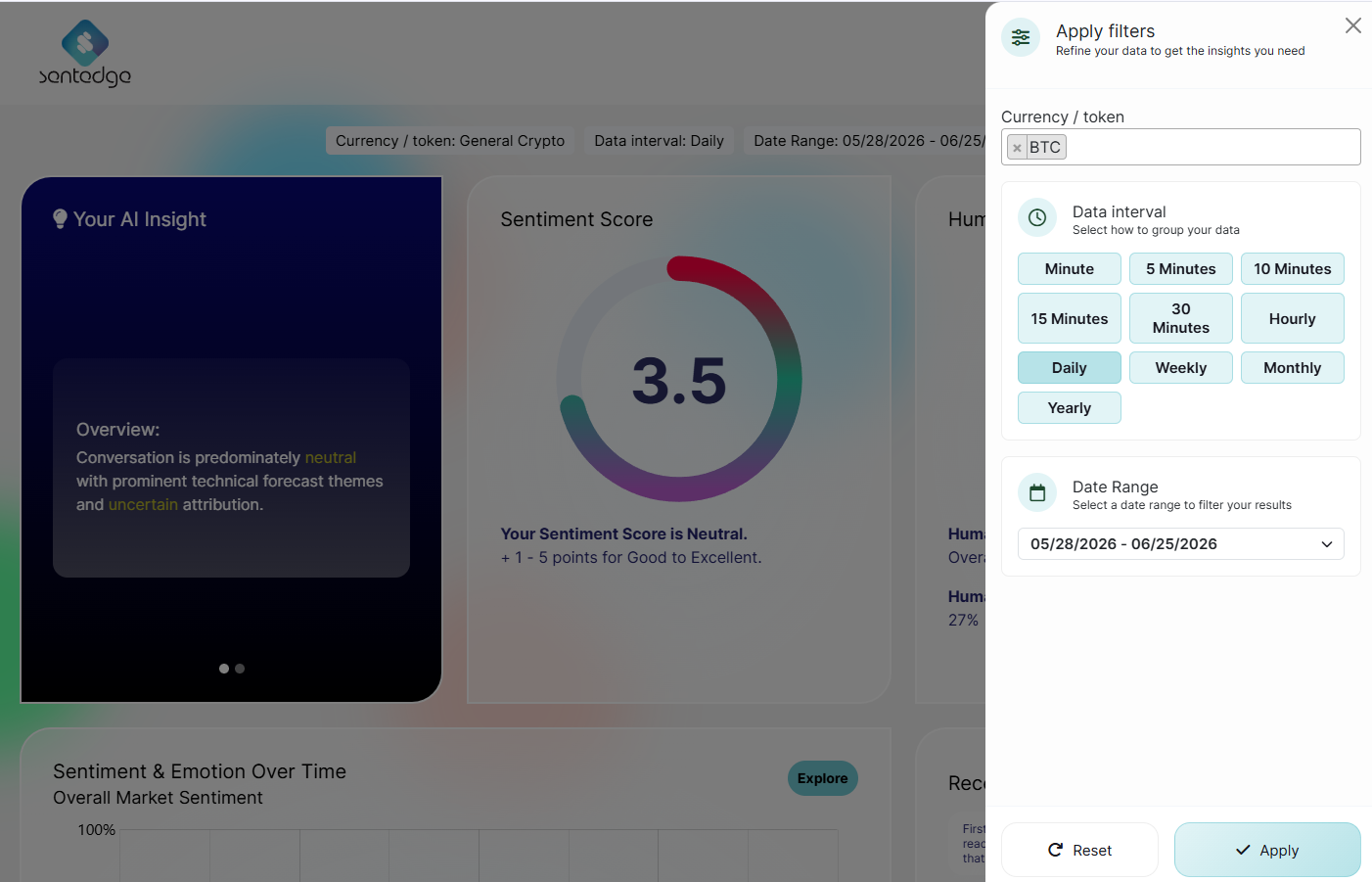Close the Apply filters panel

tap(1353, 25)
